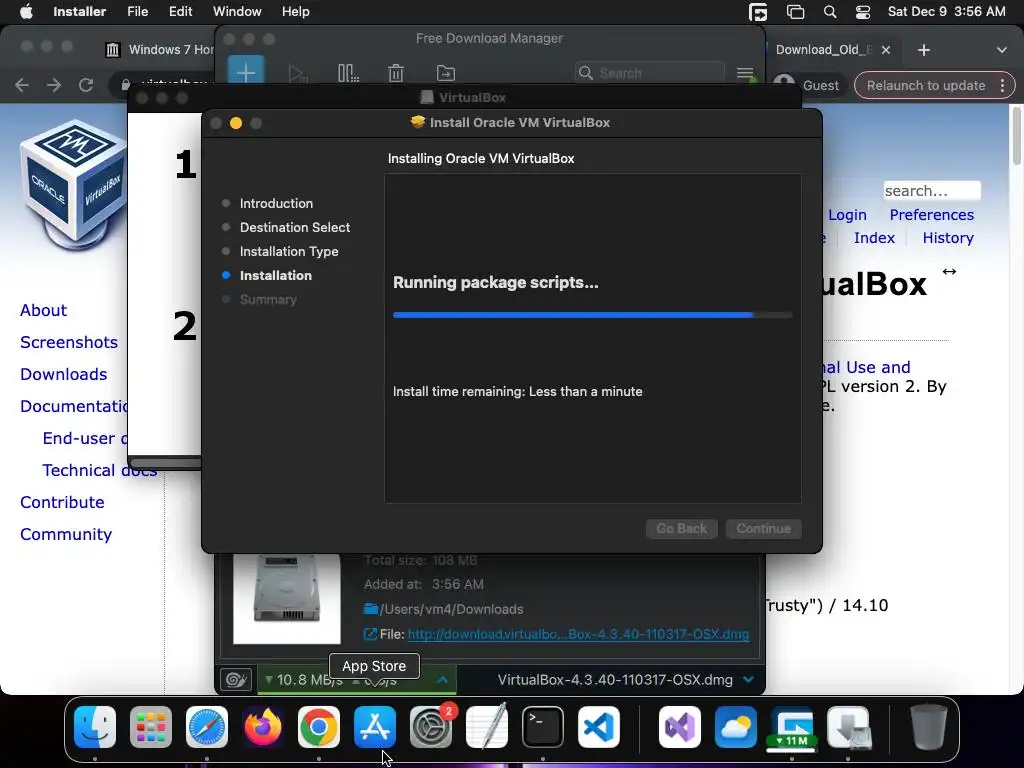The width and height of the screenshot is (1024, 768).
Task: Open Spotlight search in menu bar
Action: pos(829,12)
